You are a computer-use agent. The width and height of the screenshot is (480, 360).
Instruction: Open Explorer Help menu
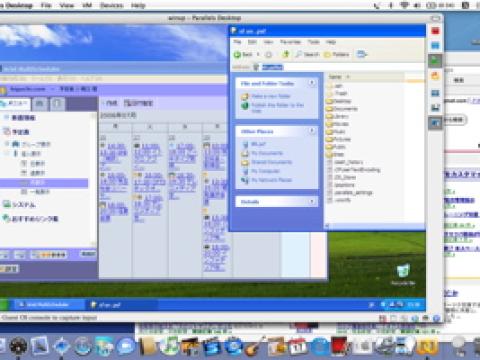pyautogui.click(x=331, y=42)
